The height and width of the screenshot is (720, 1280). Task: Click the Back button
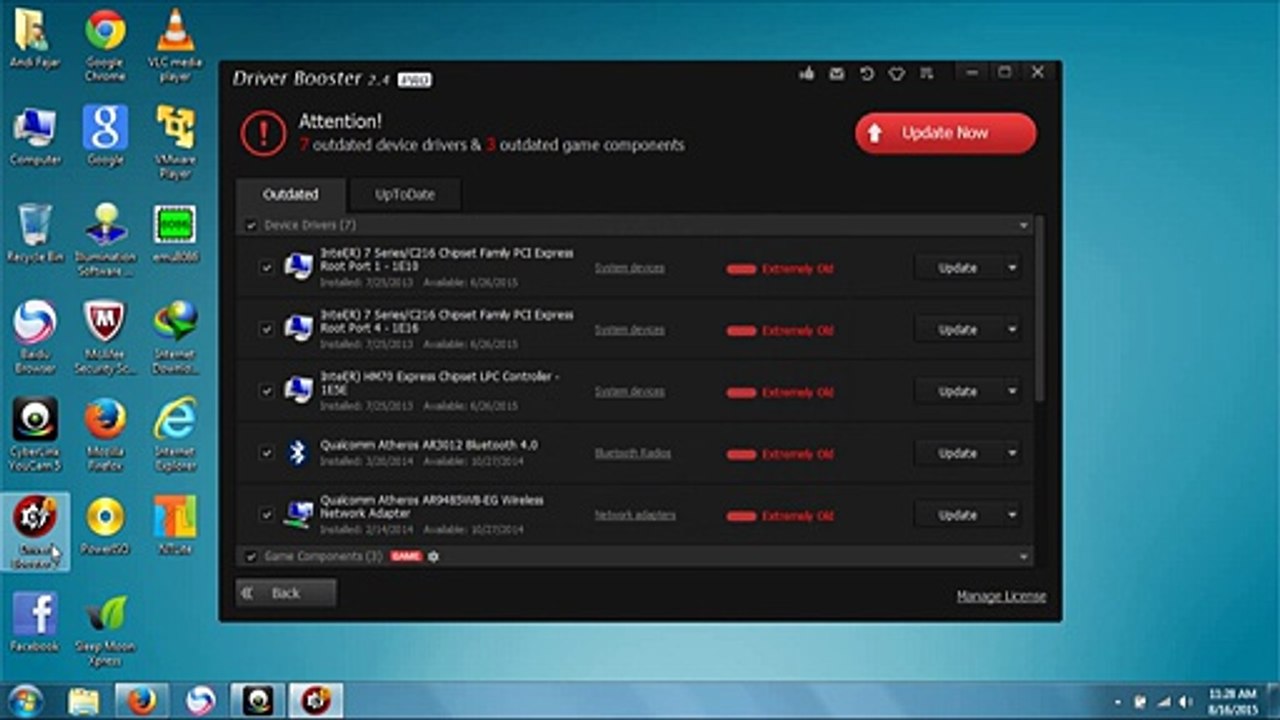(286, 593)
